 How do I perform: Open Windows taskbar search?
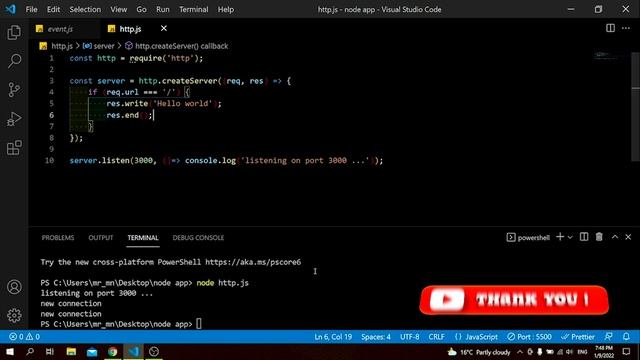click(30, 351)
